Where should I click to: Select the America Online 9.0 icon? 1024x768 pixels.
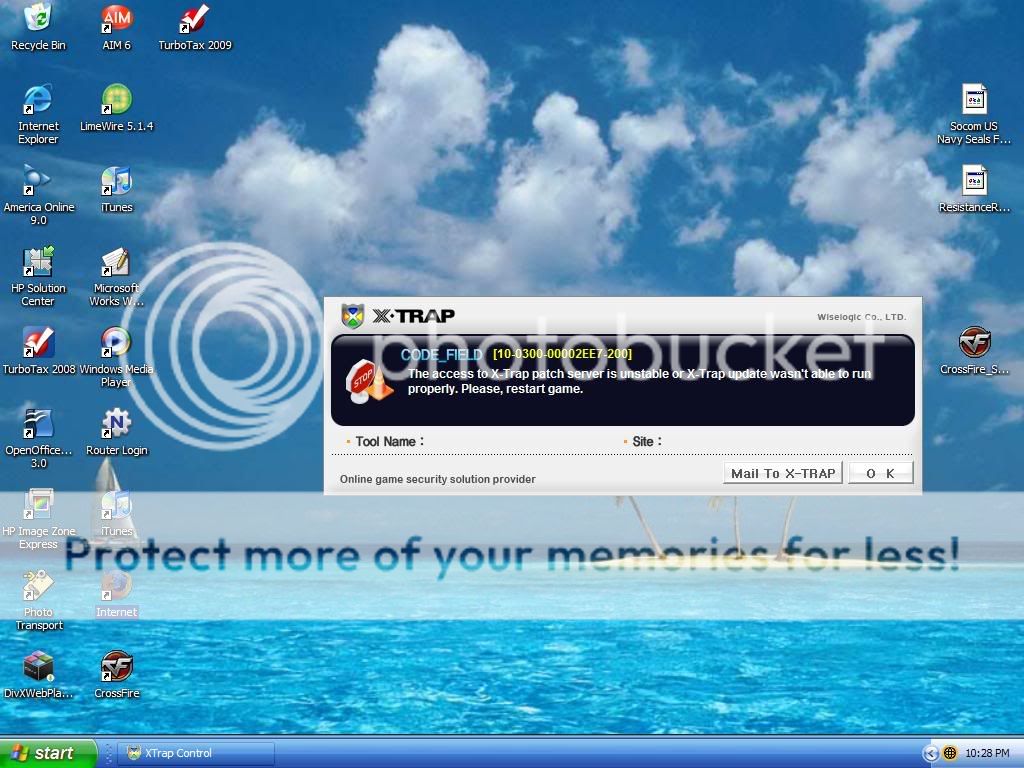point(38,181)
